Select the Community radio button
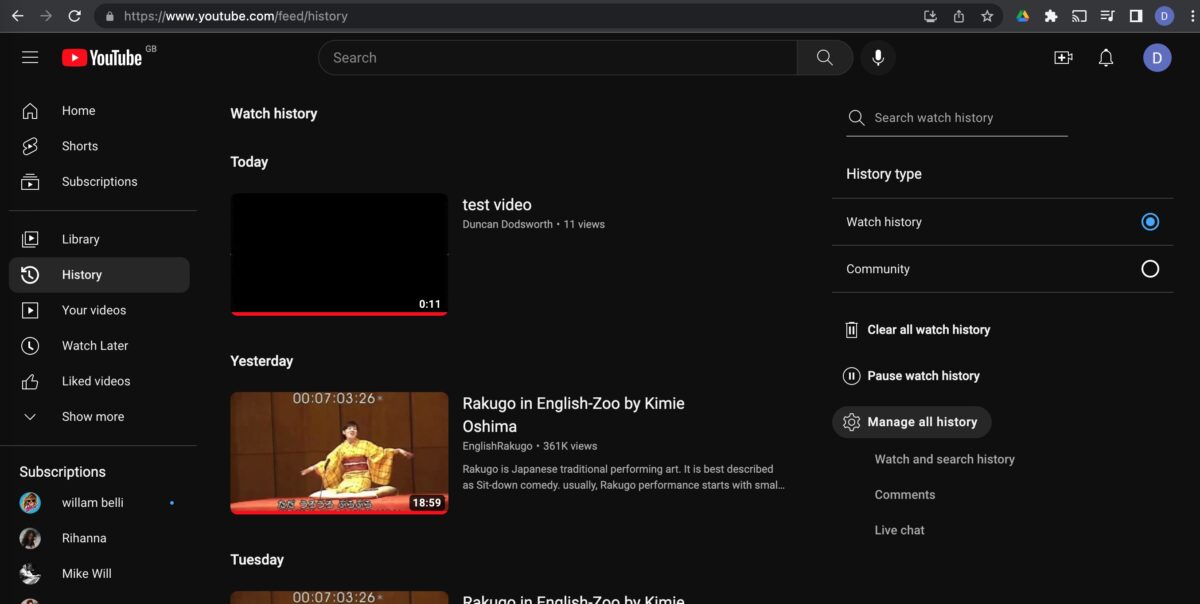Viewport: 1200px width, 604px height. (x=1150, y=269)
